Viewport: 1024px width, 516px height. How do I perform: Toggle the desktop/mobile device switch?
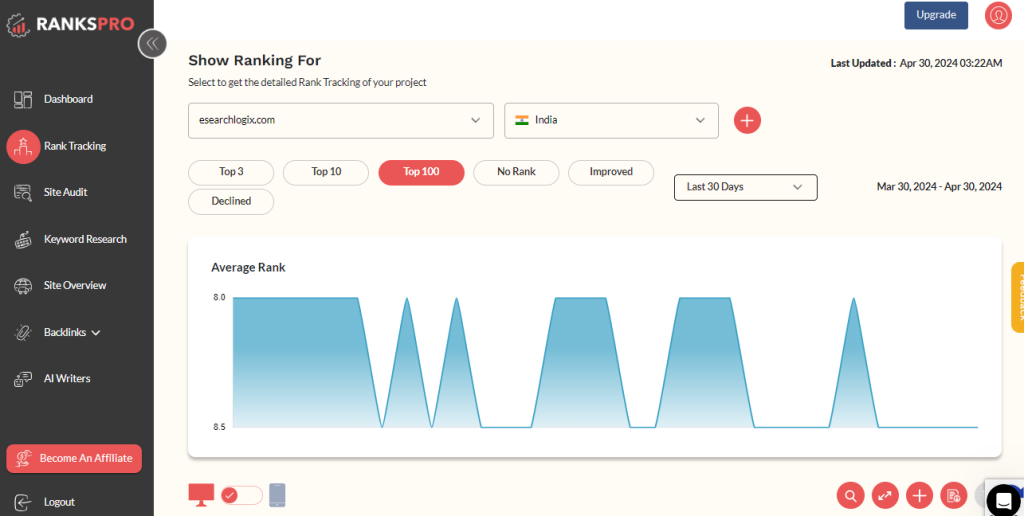point(242,495)
